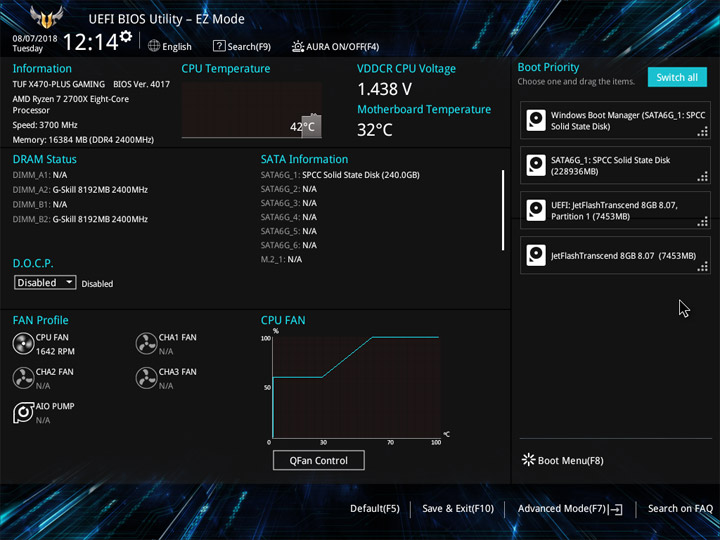
Task: Select the Windows Boot Manager boot entry
Action: [615, 120]
